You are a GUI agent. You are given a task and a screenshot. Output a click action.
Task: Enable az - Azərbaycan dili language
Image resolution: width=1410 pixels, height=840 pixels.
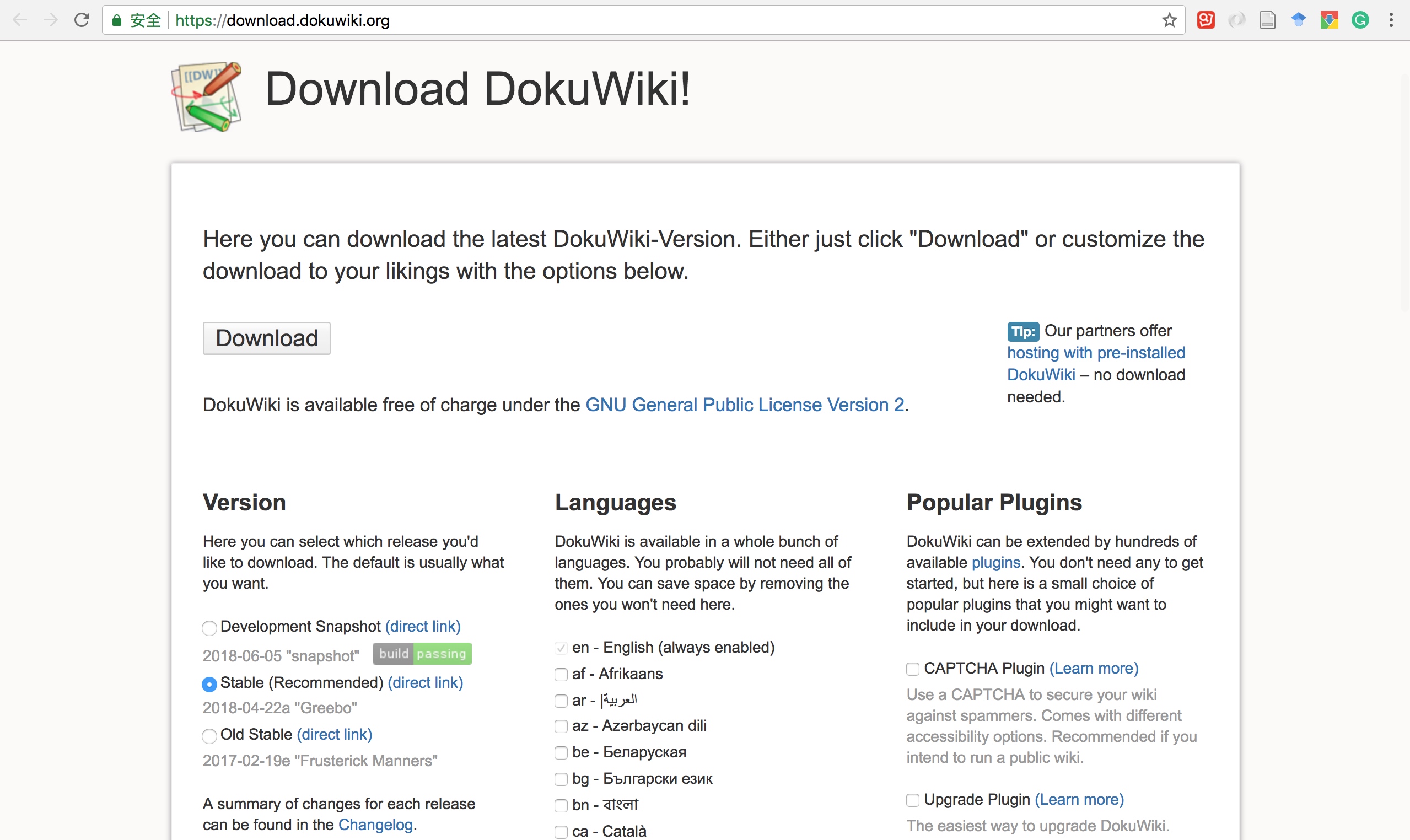(561, 726)
